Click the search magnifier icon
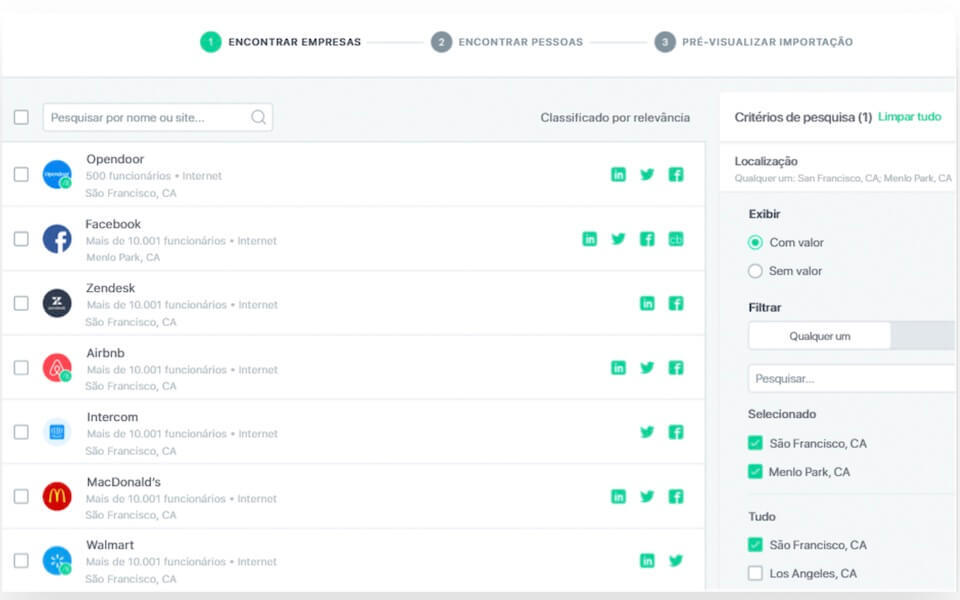The width and height of the screenshot is (960, 600). (259, 117)
